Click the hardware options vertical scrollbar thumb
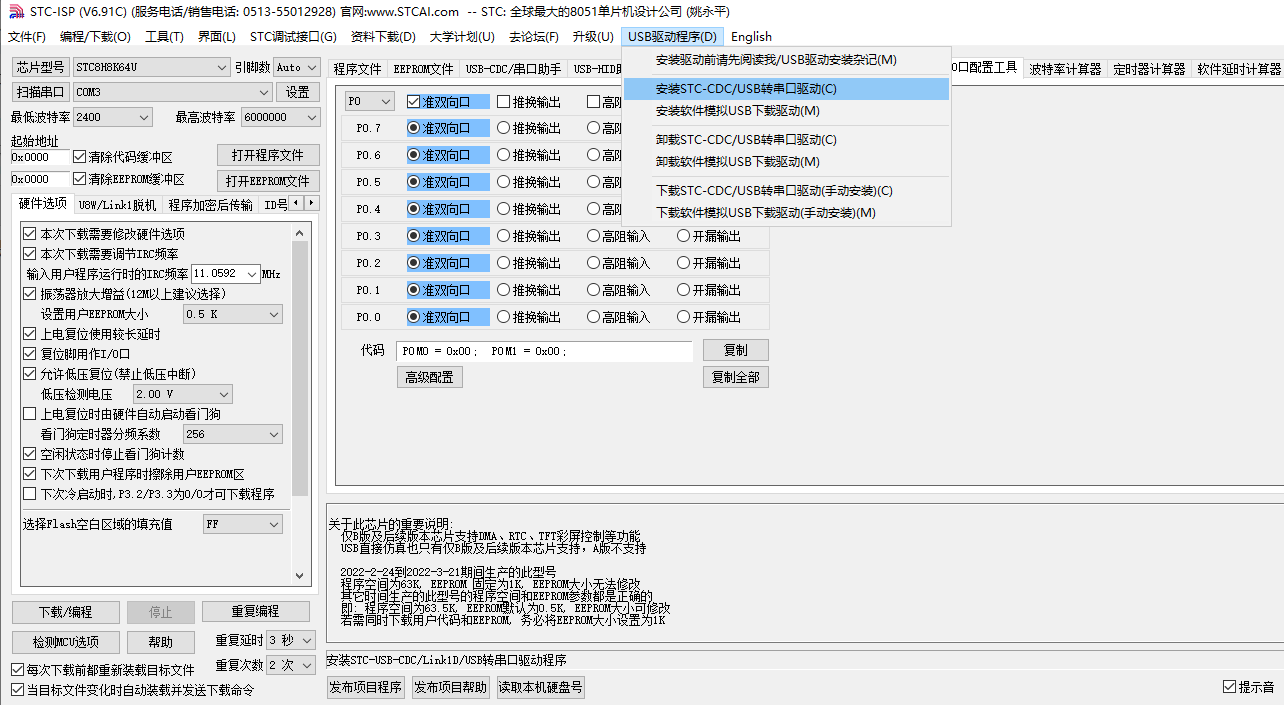The height and width of the screenshot is (705, 1284). click(x=300, y=370)
